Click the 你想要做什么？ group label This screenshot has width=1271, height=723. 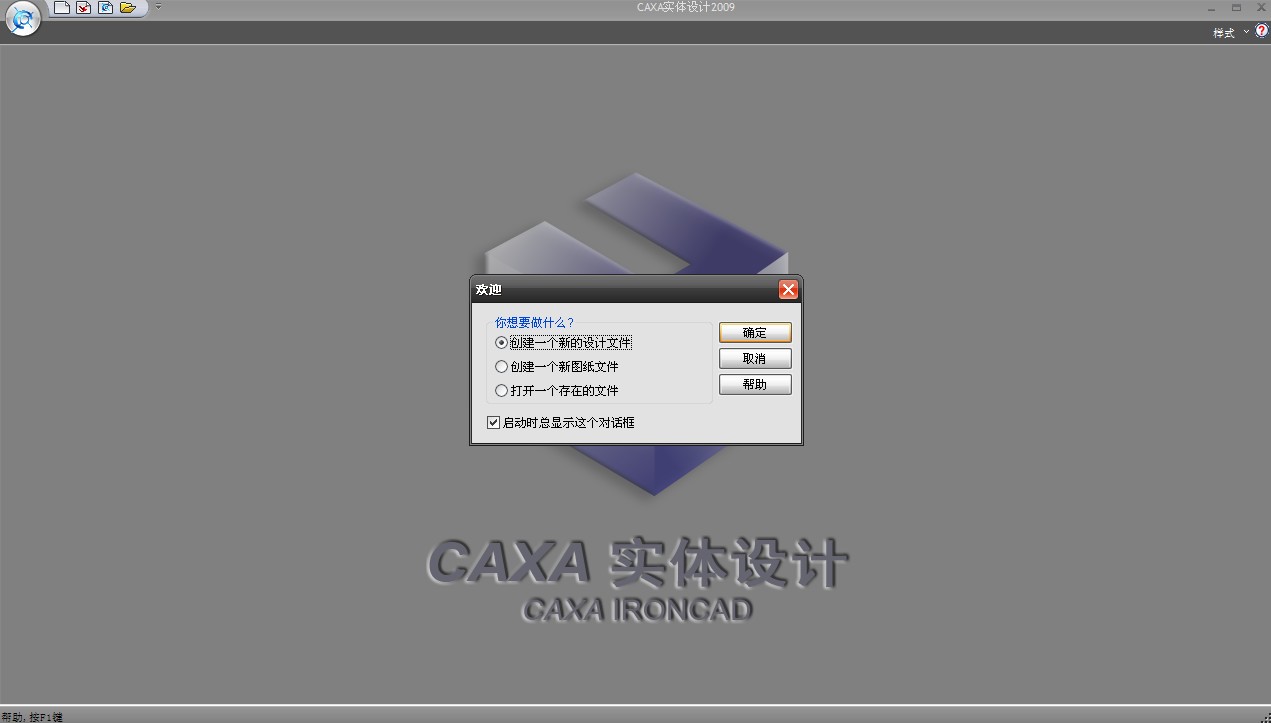(x=535, y=322)
